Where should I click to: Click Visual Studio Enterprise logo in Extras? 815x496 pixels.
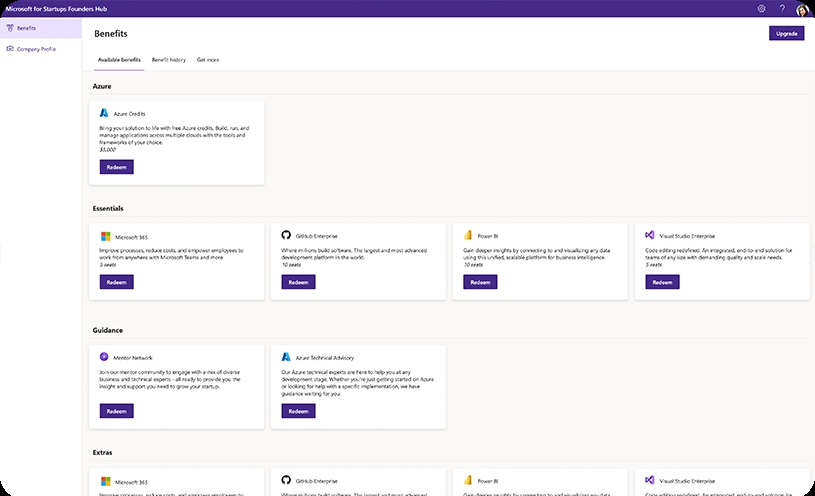[x=650, y=480]
